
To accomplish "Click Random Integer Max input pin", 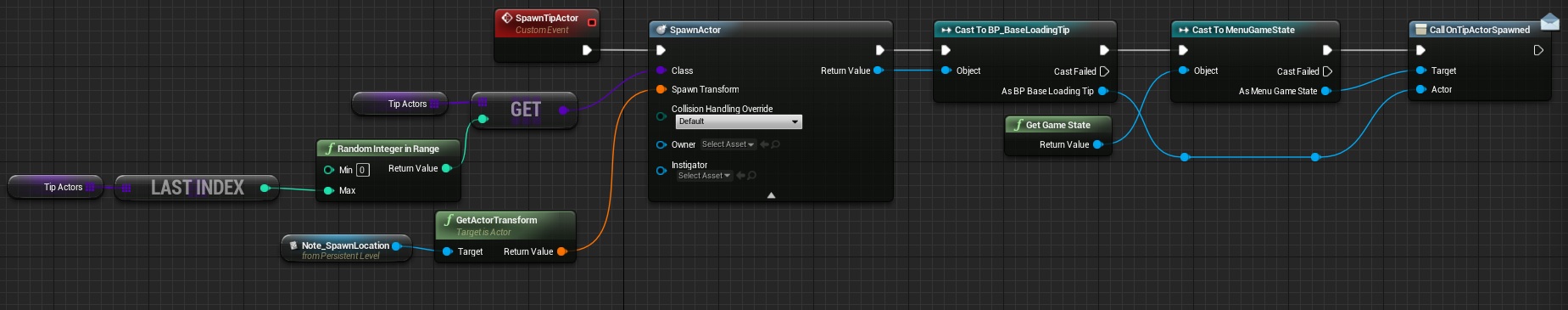I will 328,190.
